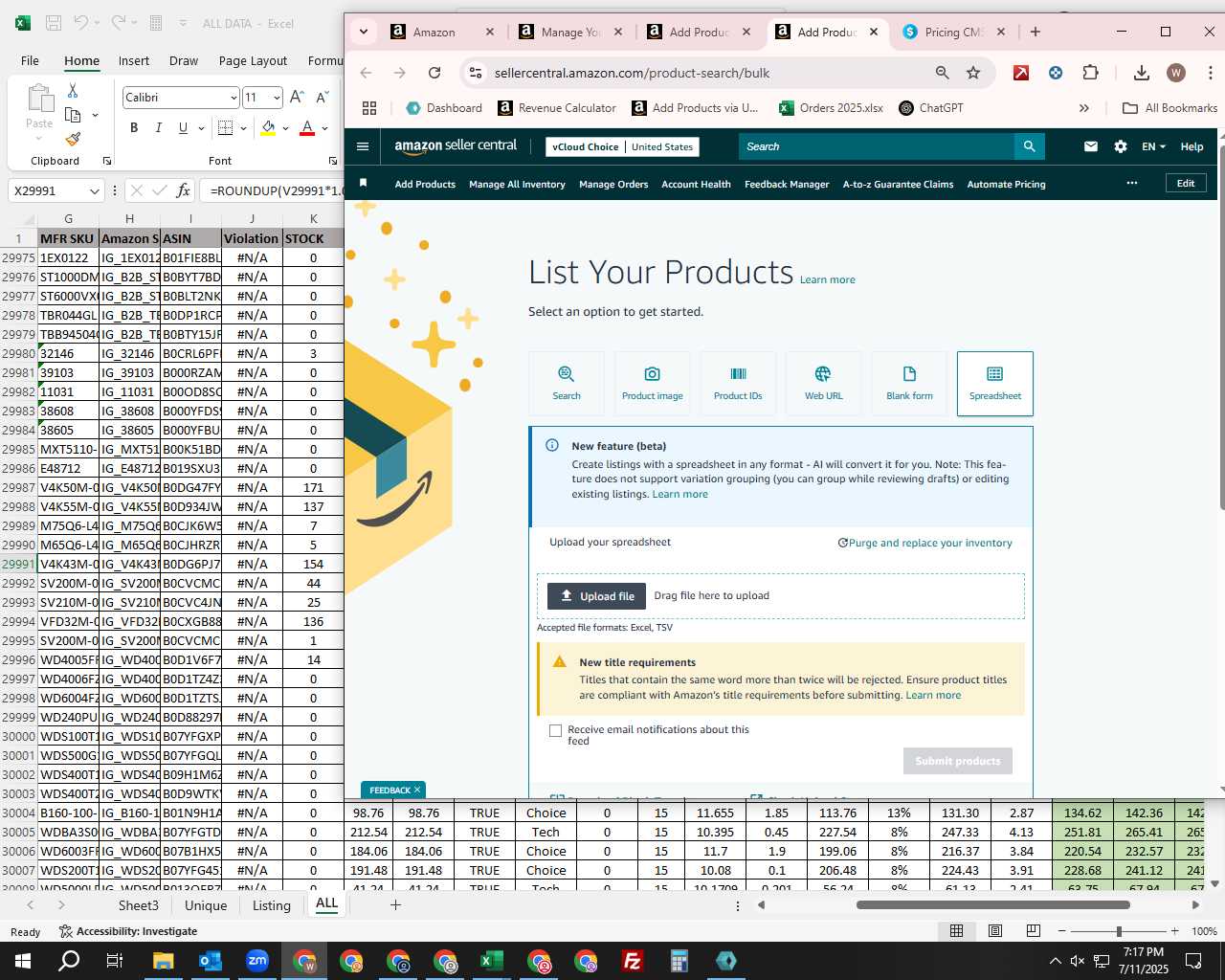This screenshot has width=1225, height=980.
Task: Expand the Excel Name Box dropdown
Action: click(94, 191)
